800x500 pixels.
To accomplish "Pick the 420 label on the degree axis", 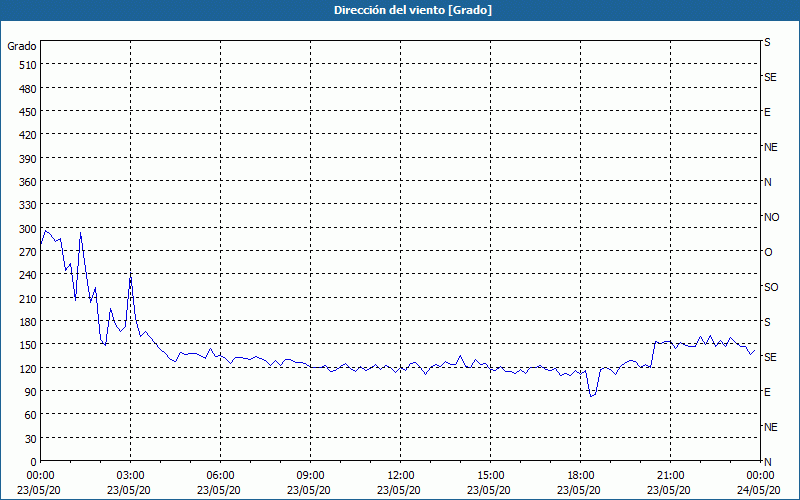I will pos(28,135).
